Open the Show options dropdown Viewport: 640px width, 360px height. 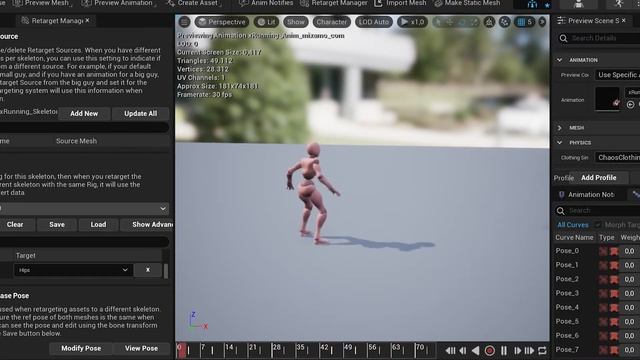pyautogui.click(x=296, y=22)
